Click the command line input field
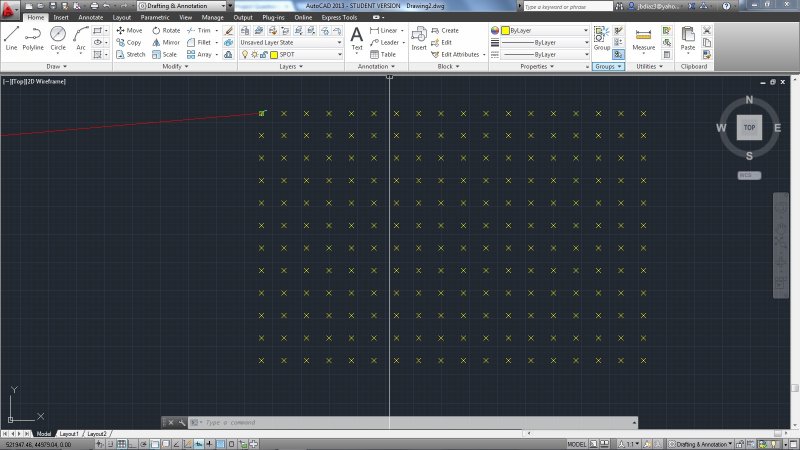 point(413,422)
